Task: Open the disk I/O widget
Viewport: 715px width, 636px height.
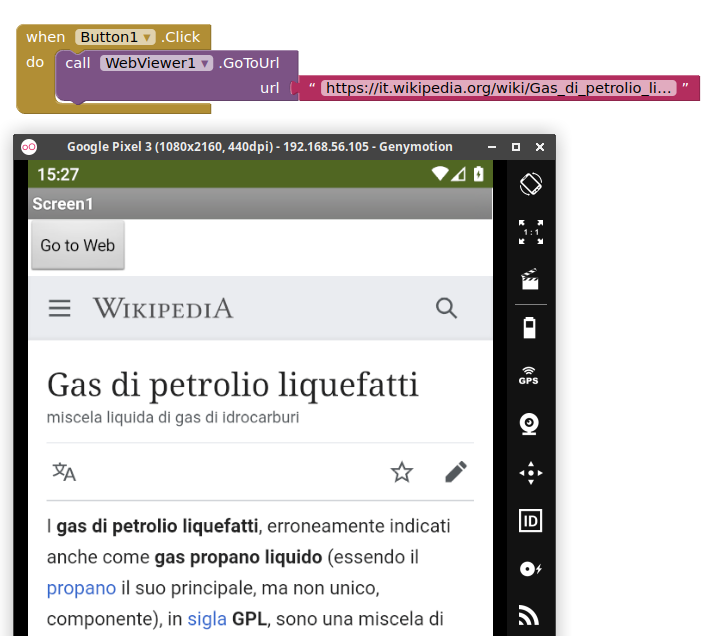Action: point(530,568)
